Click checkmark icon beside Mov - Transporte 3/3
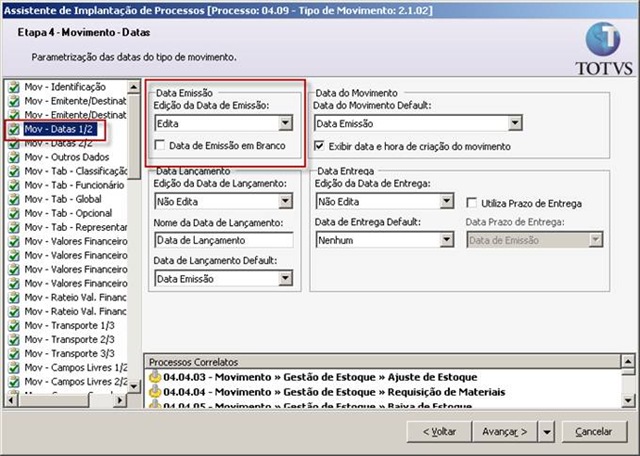Image resolution: width=640 pixels, height=456 pixels. pos(14,354)
